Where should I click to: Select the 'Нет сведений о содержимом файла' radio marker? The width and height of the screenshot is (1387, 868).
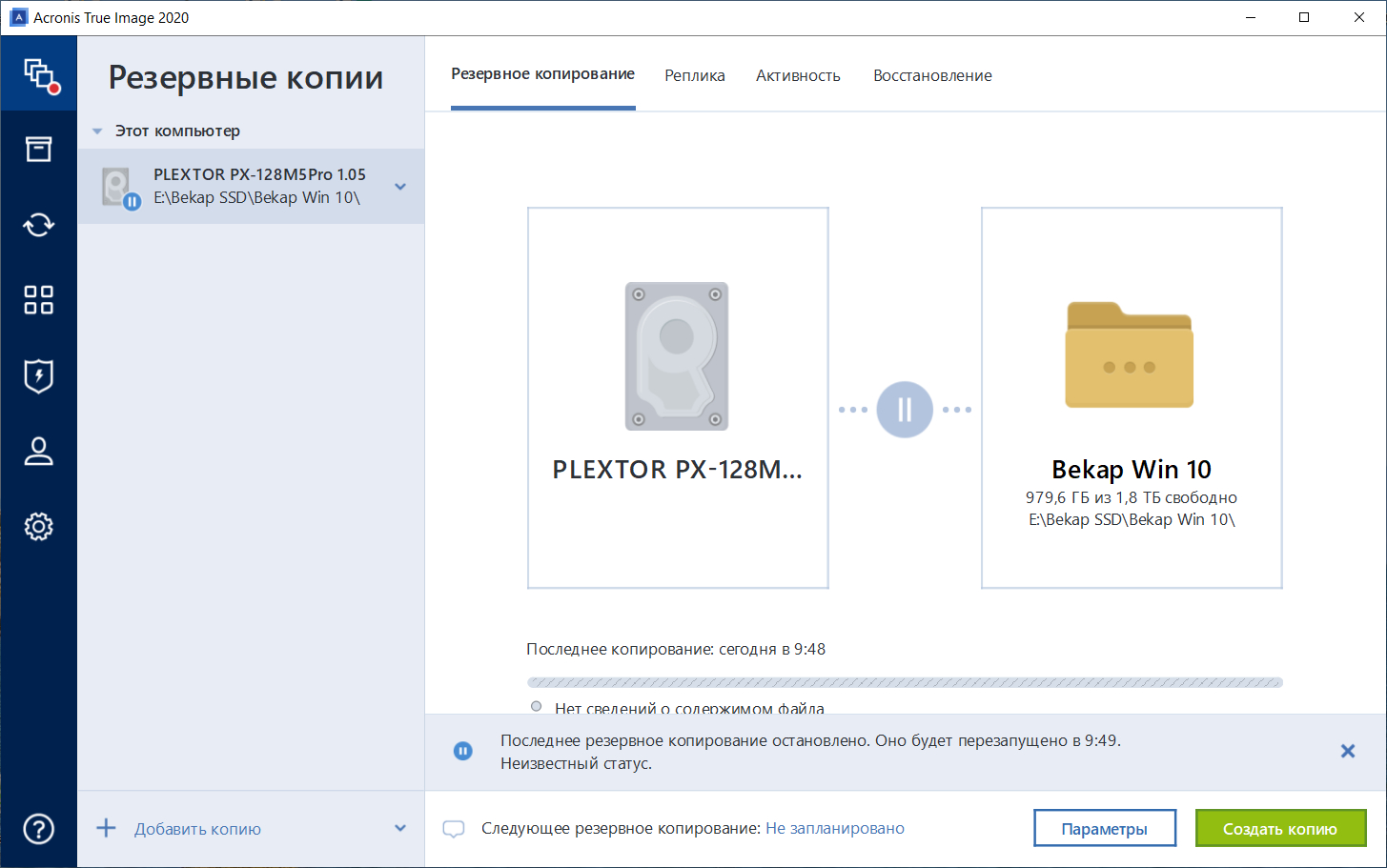click(x=537, y=707)
